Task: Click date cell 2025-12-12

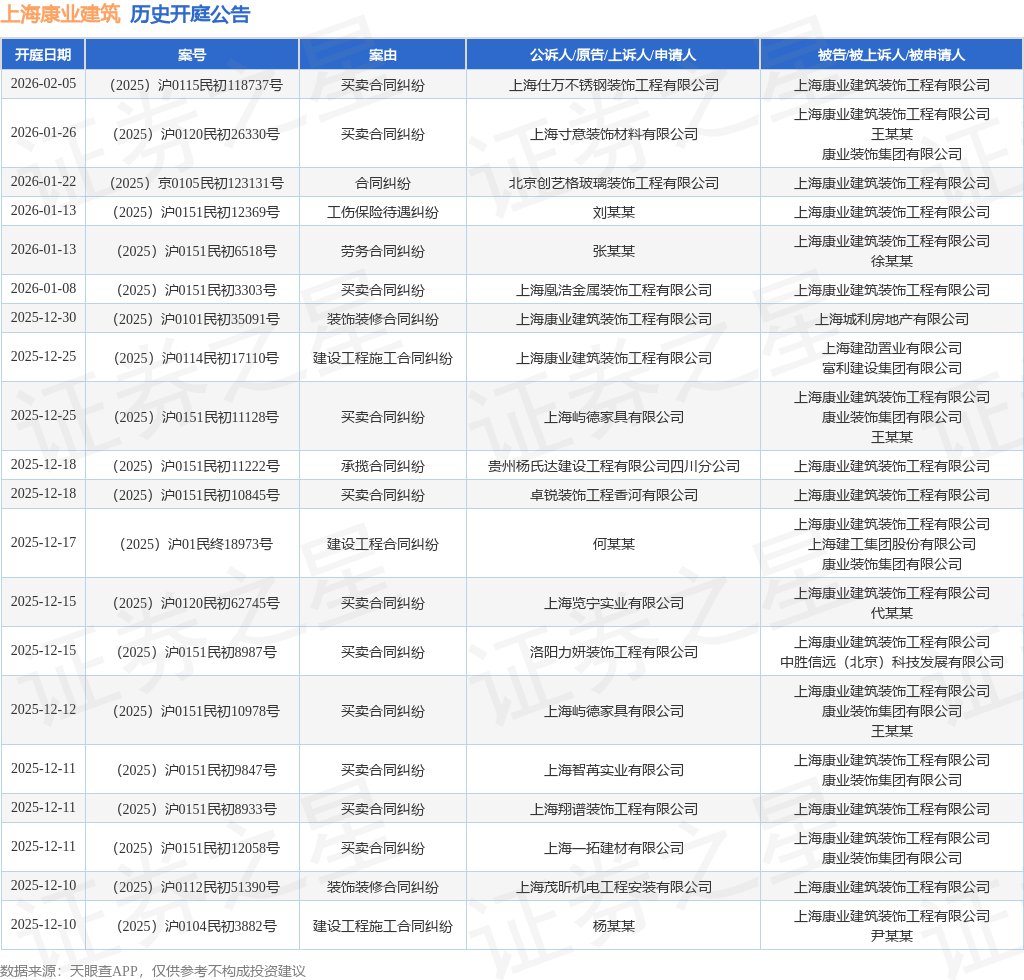Action: tap(43, 710)
